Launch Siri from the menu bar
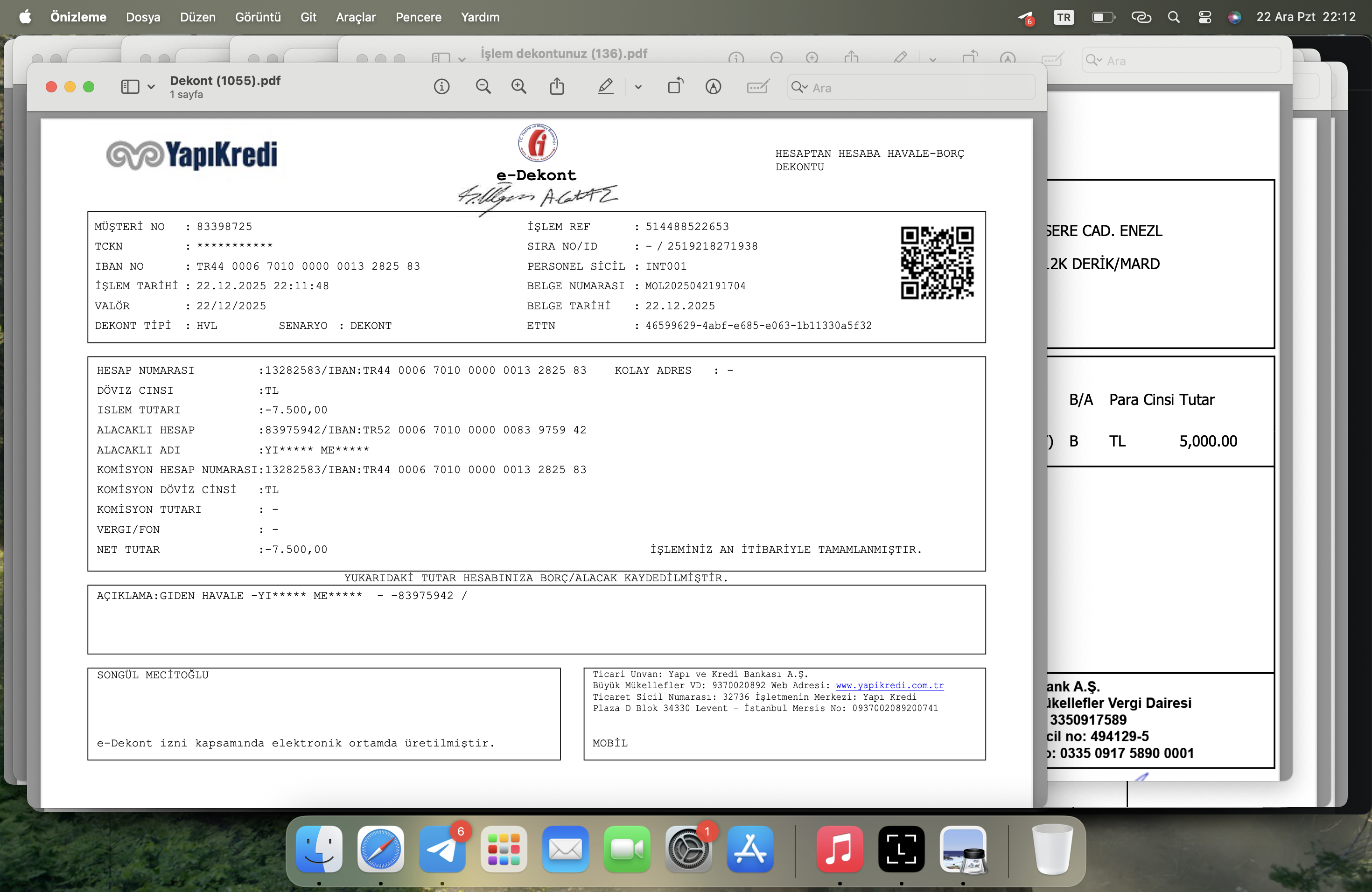The height and width of the screenshot is (892, 1372). [1234, 17]
